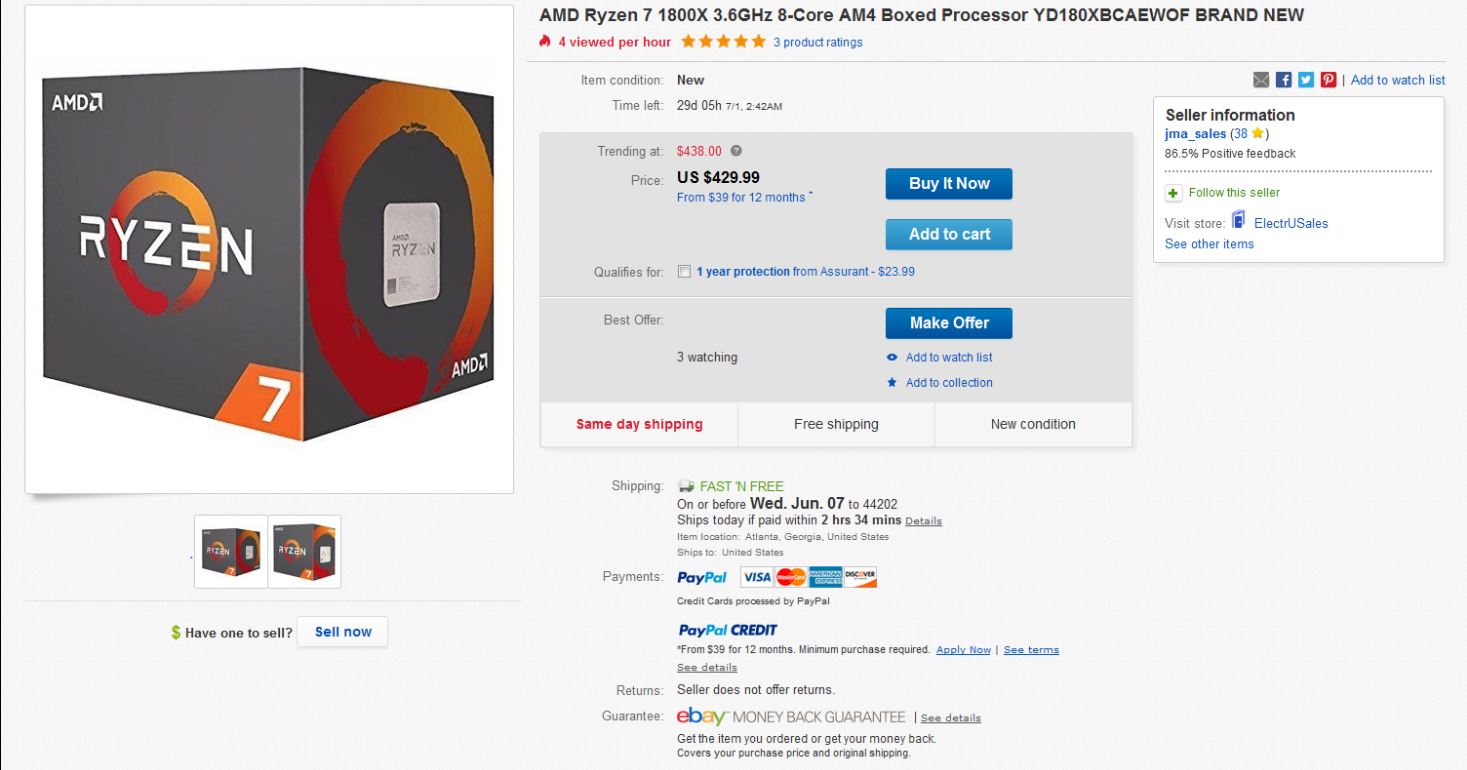1467x770 pixels.
Task: Pin this listing on Pinterest
Action: click(x=1329, y=80)
